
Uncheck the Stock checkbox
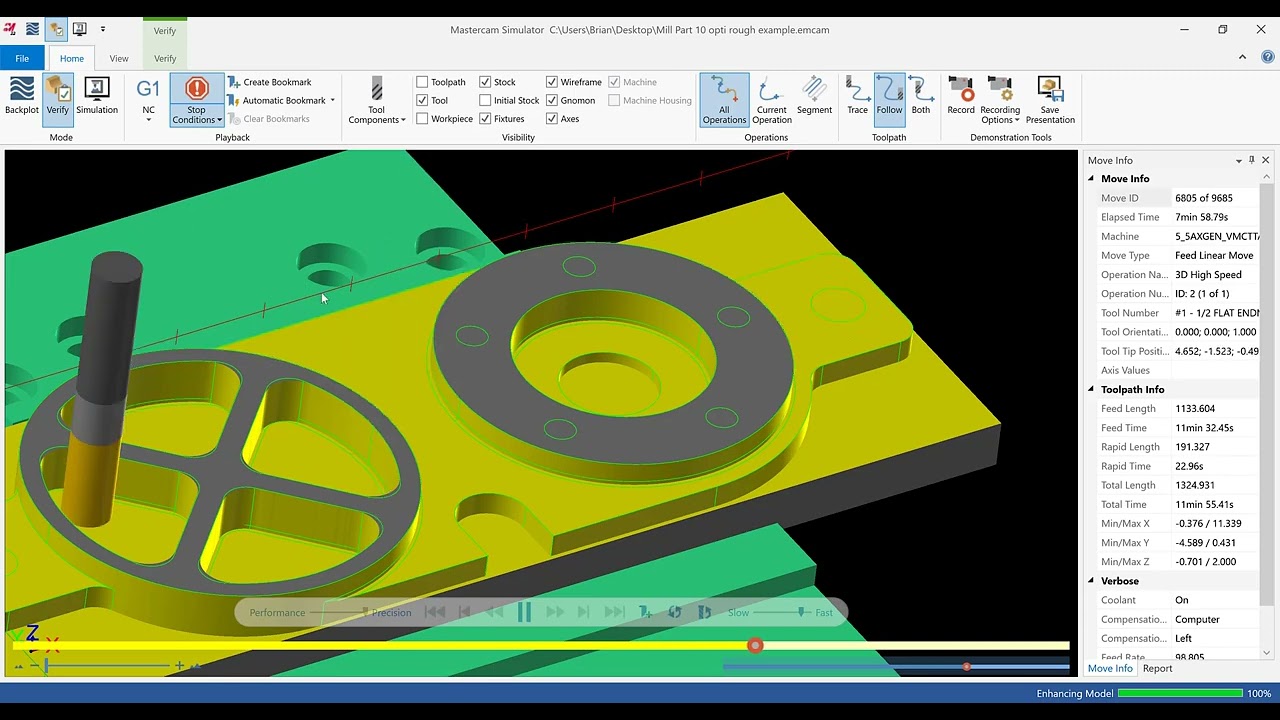[485, 82]
